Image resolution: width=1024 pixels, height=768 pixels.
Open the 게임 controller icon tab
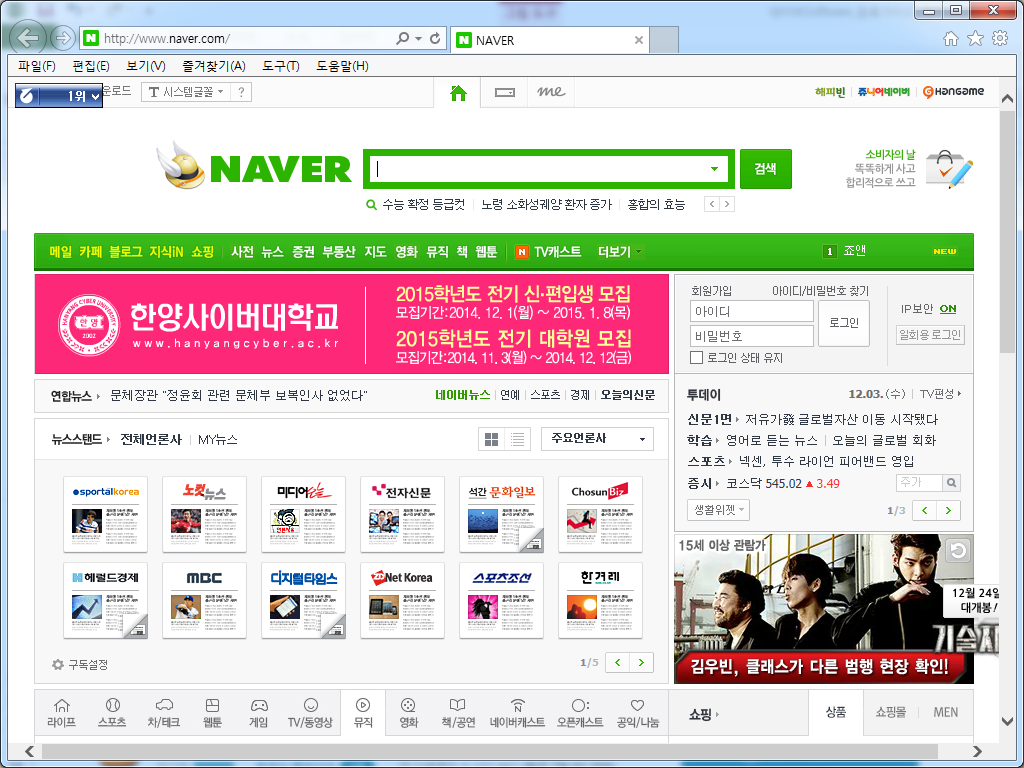(x=259, y=712)
